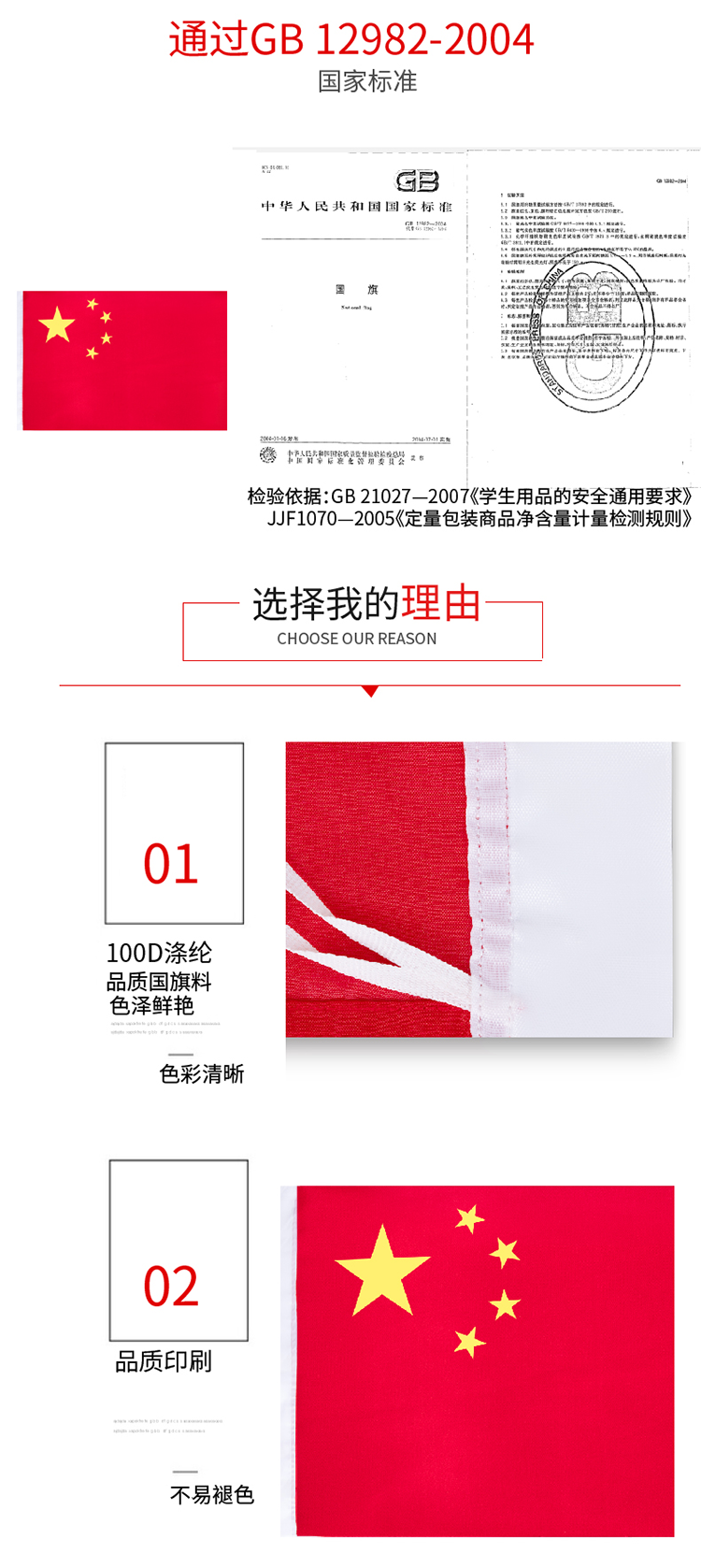This screenshot has height=1568, width=701.
Task: Click the 色彩清晰 label
Action: point(202,1074)
